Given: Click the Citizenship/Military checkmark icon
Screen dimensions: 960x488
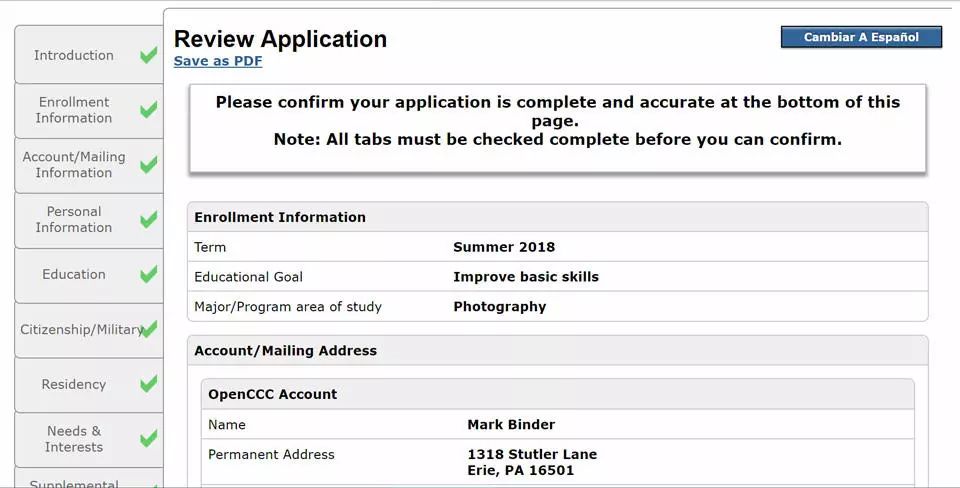Looking at the screenshot, I should (x=148, y=329).
